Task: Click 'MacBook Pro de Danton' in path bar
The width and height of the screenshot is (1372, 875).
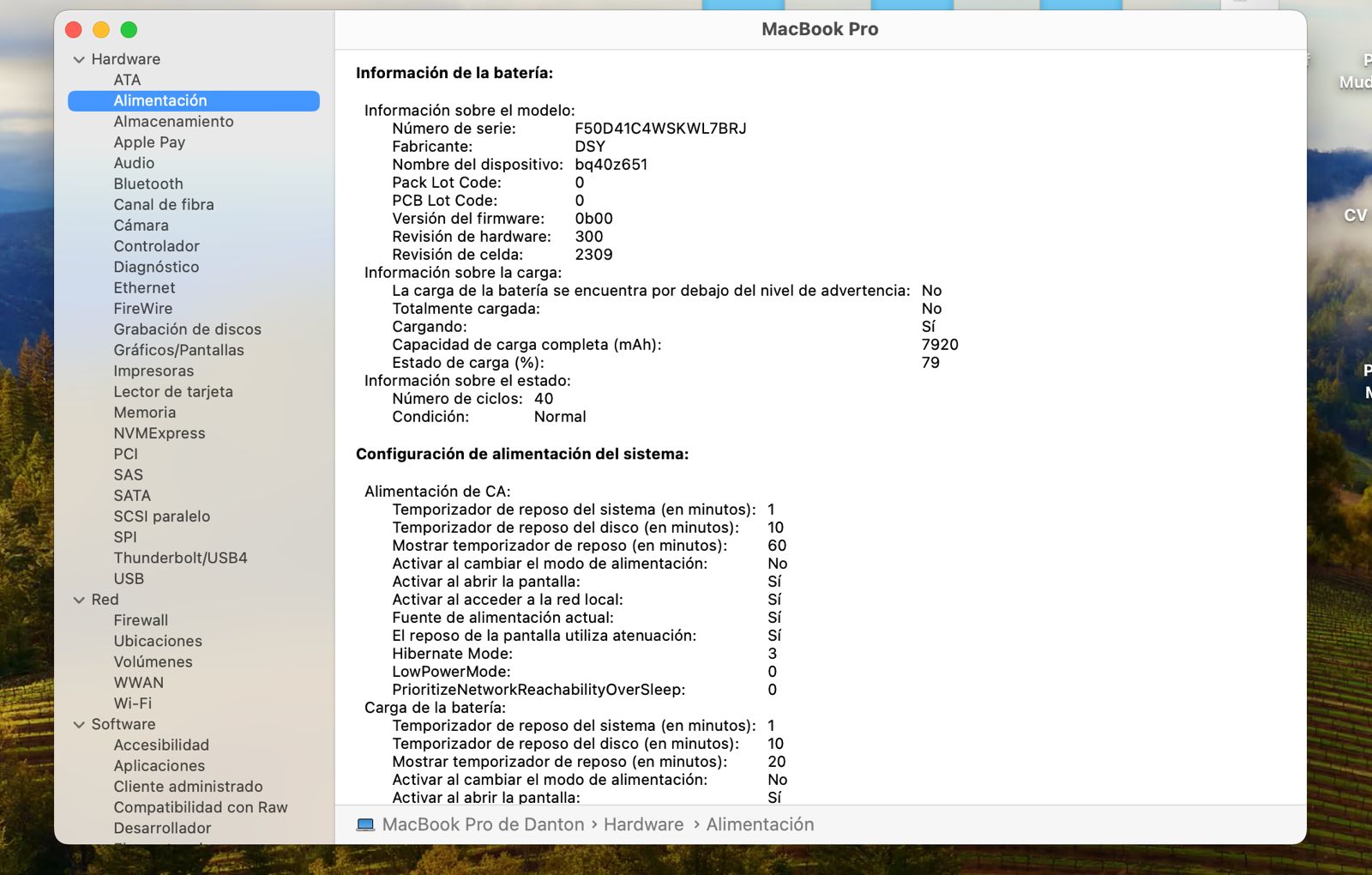Action: 483,824
